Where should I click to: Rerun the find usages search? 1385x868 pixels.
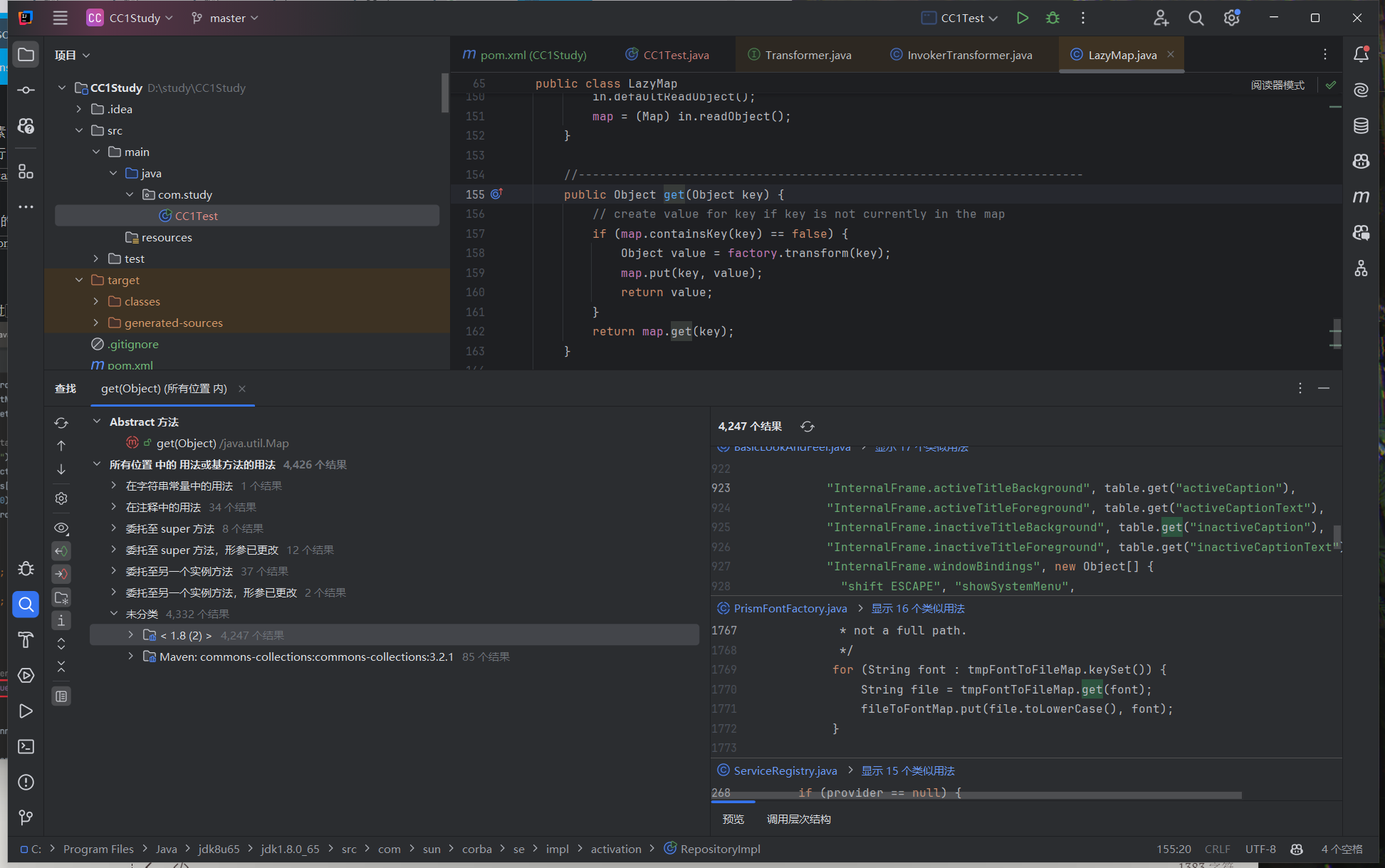click(x=62, y=423)
